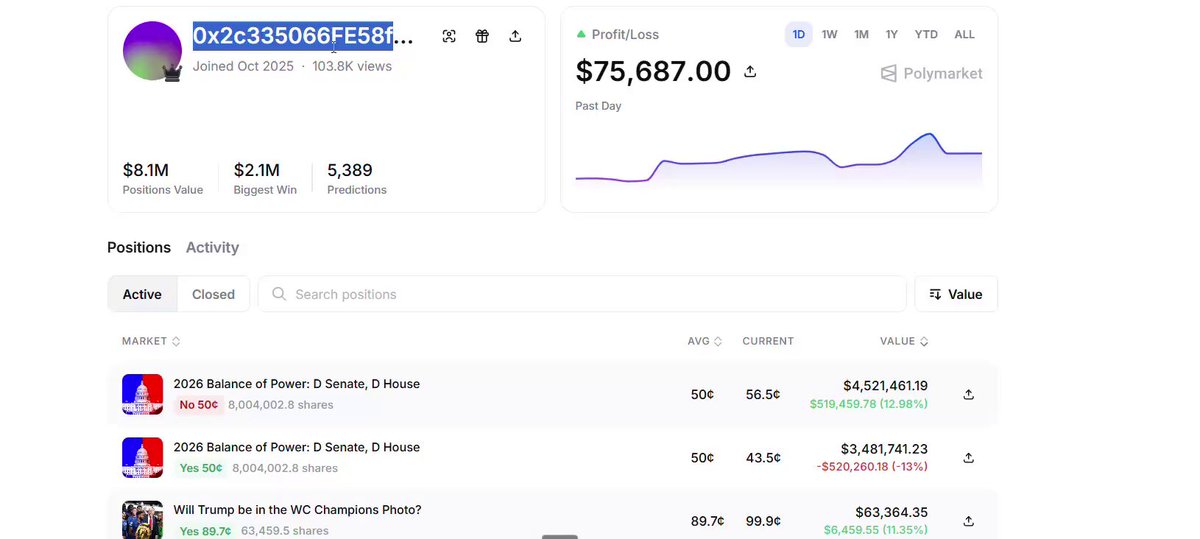
Task: Share the $4,521,461.19 position row
Action: tap(968, 394)
